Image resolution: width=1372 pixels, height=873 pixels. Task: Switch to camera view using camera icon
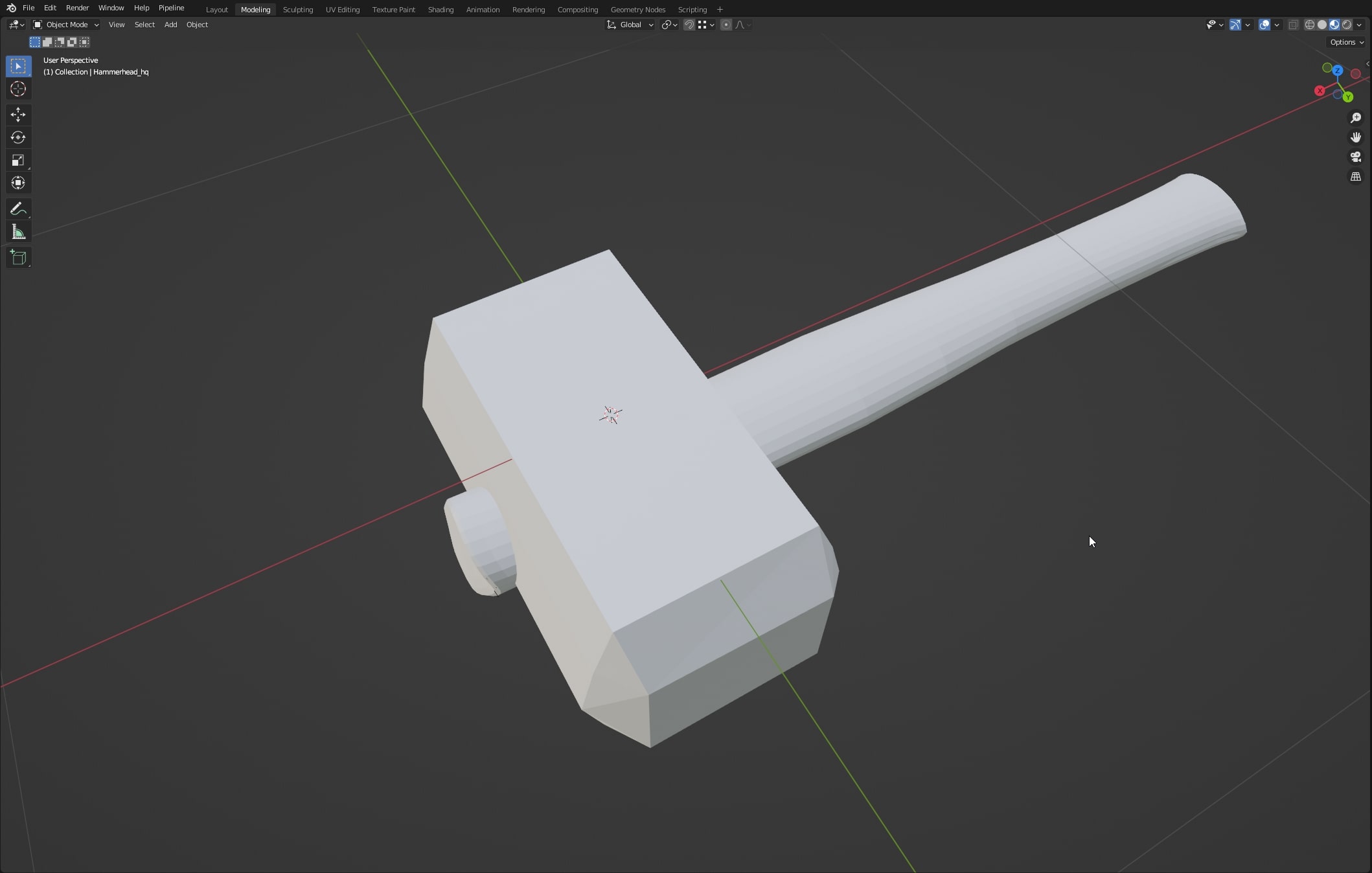click(1355, 157)
